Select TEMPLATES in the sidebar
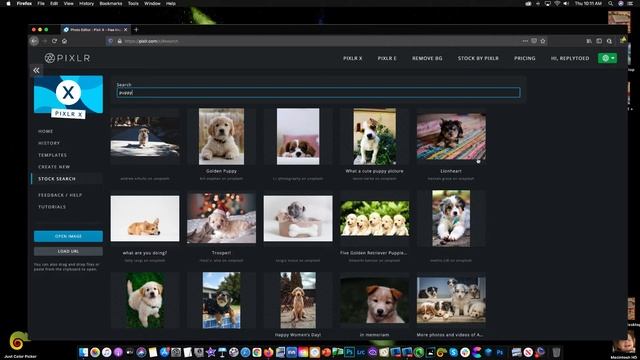This screenshot has width=640, height=360. [52, 155]
